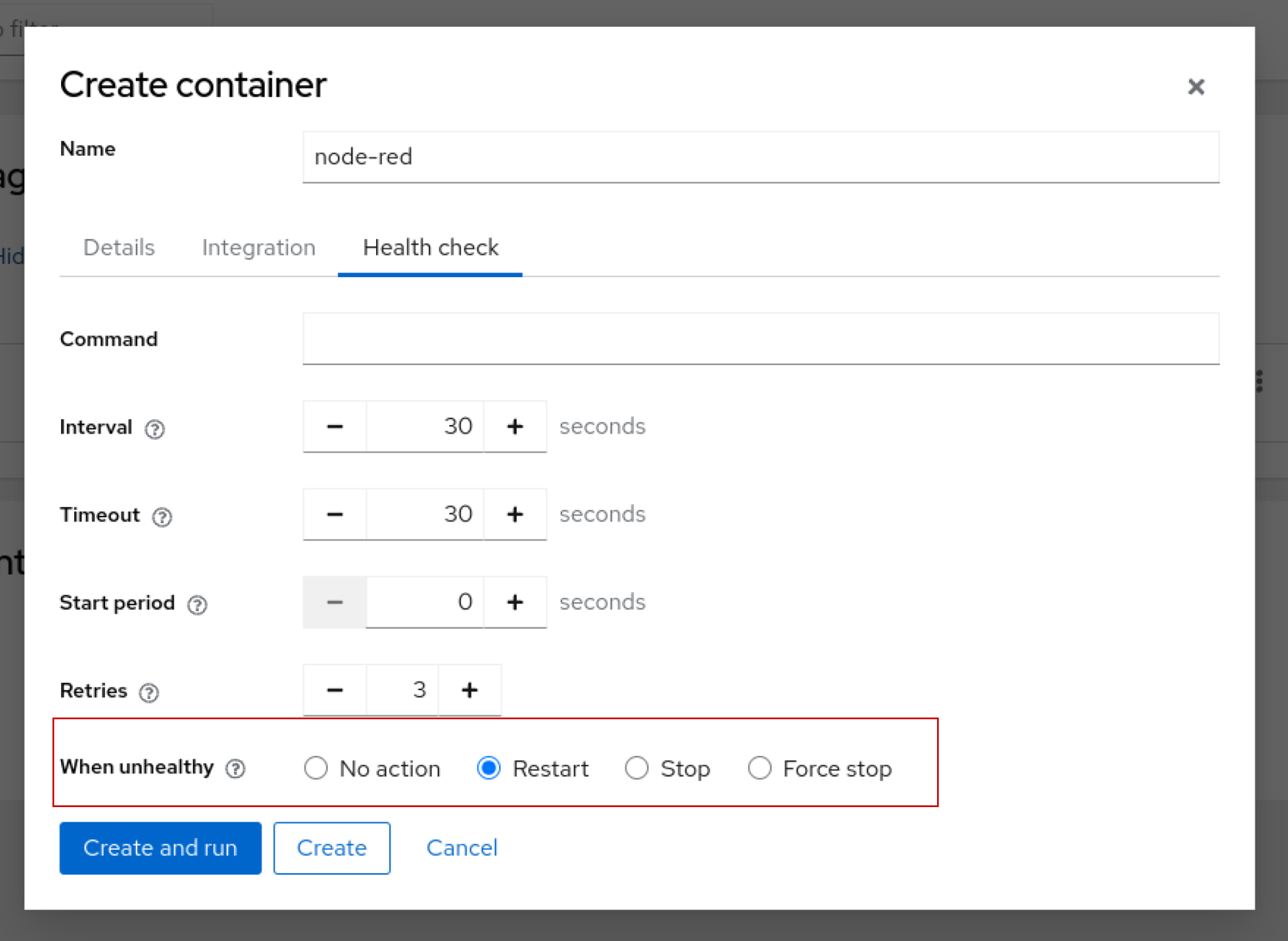Open the Integration tab
Viewport: 1288px width, 941px height.
[x=258, y=248]
